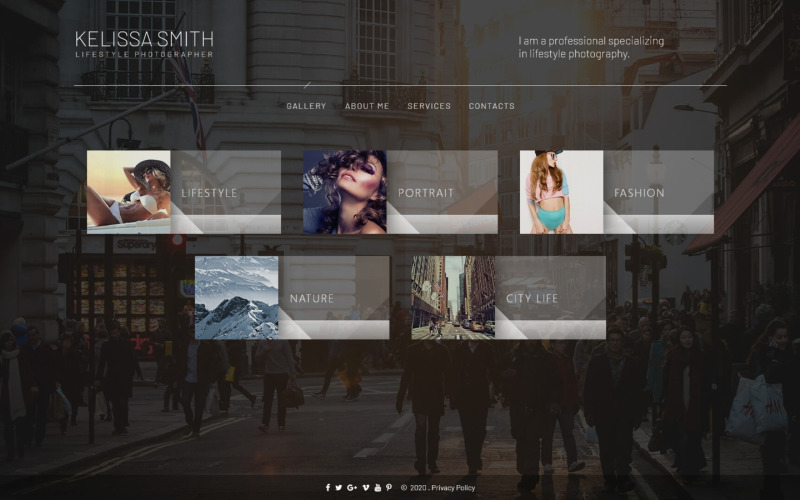The width and height of the screenshot is (800, 500).
Task: Select Services in the navigation
Action: click(x=429, y=106)
